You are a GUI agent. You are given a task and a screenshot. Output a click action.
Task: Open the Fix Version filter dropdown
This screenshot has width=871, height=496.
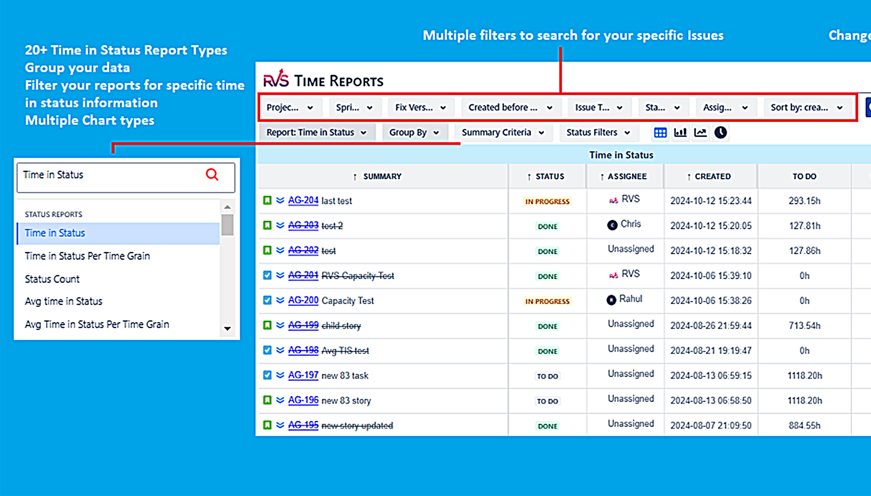point(421,108)
